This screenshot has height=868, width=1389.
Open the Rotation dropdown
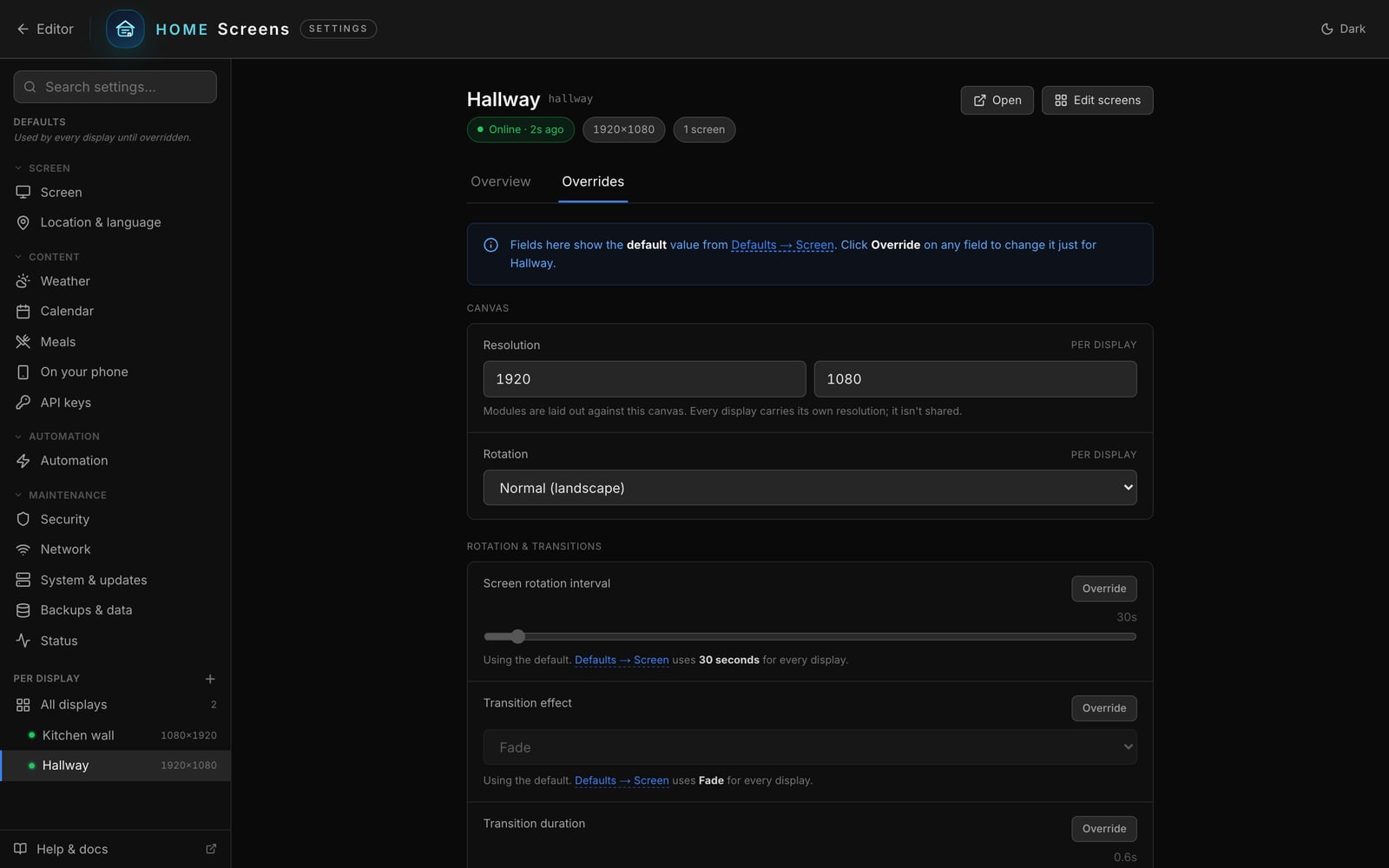point(810,488)
